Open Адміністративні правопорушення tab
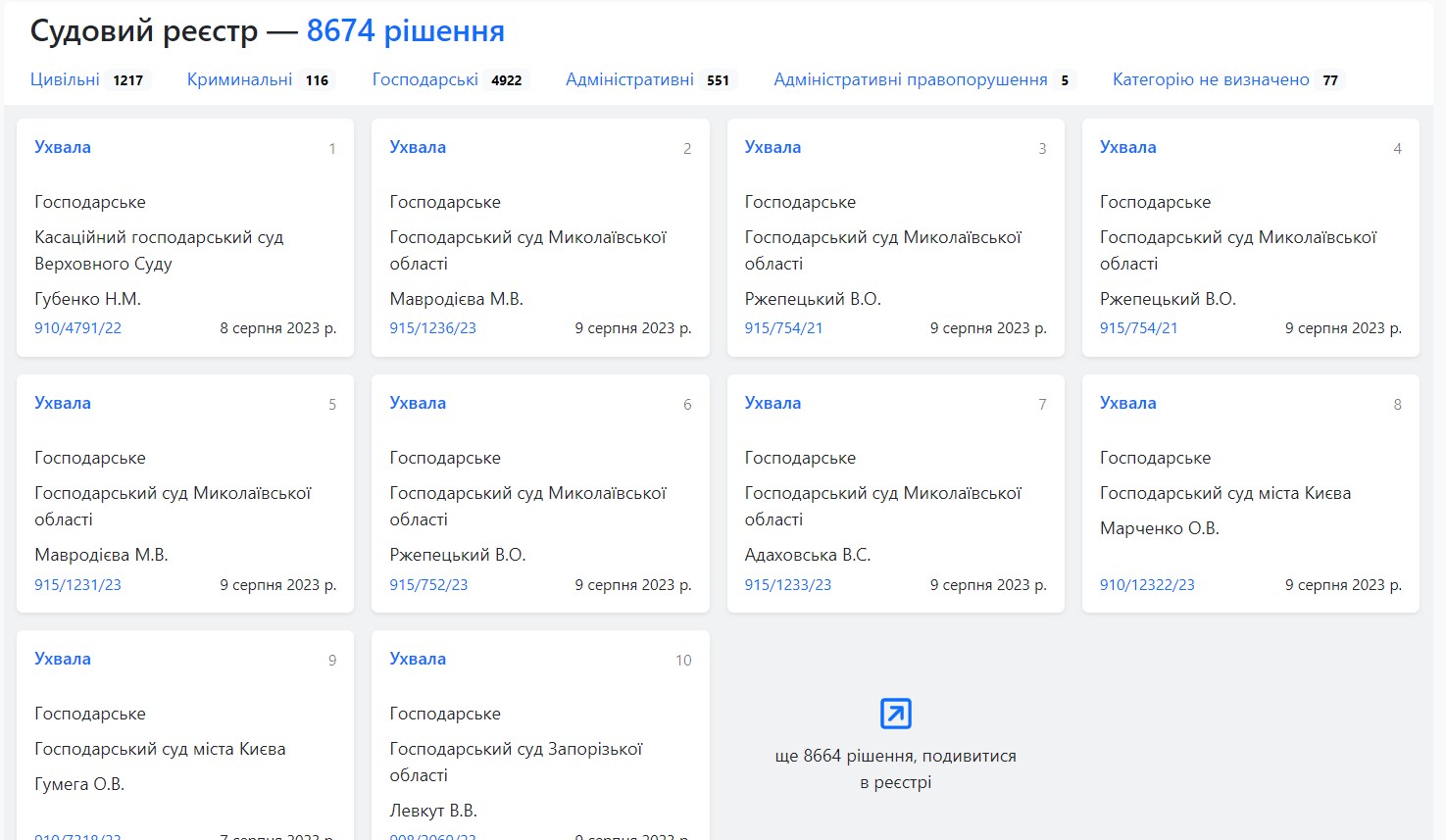The height and width of the screenshot is (840, 1446). point(910,79)
